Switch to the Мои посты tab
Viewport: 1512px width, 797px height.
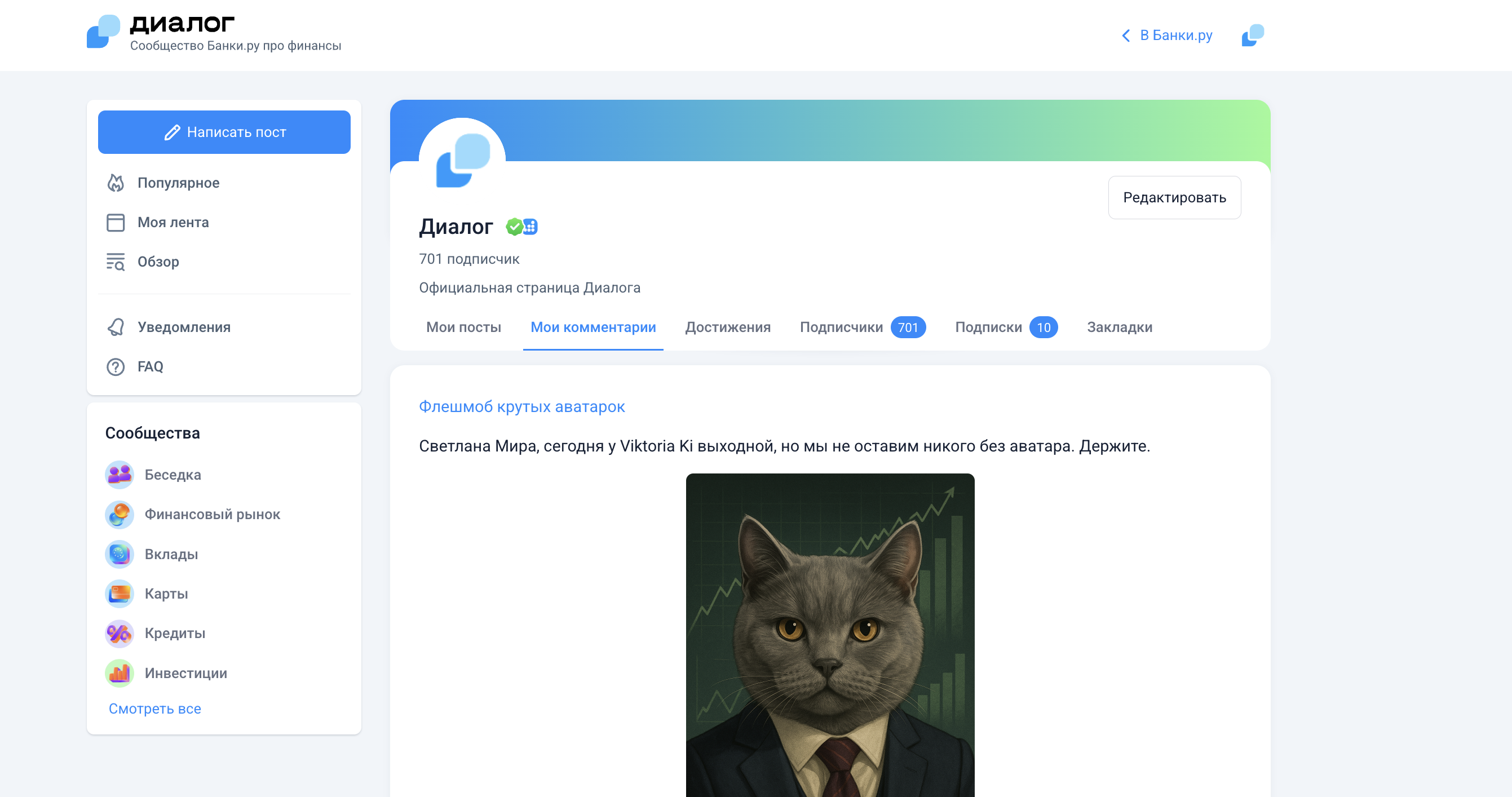pos(464,327)
